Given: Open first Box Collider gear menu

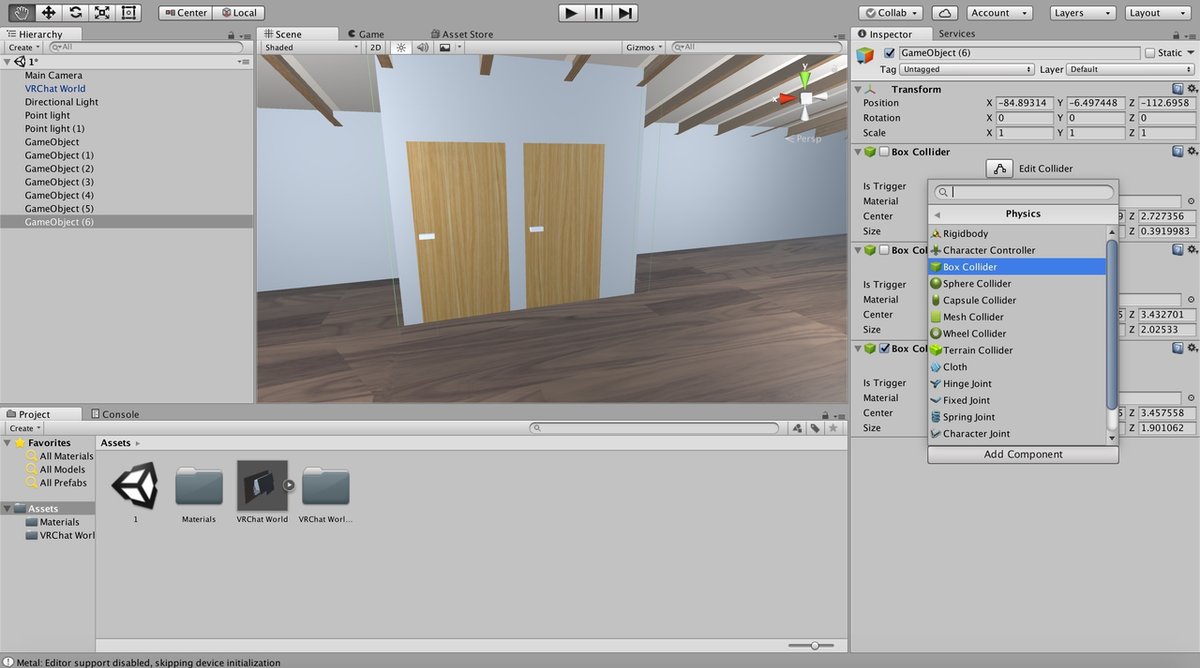Looking at the screenshot, I should [1191, 152].
